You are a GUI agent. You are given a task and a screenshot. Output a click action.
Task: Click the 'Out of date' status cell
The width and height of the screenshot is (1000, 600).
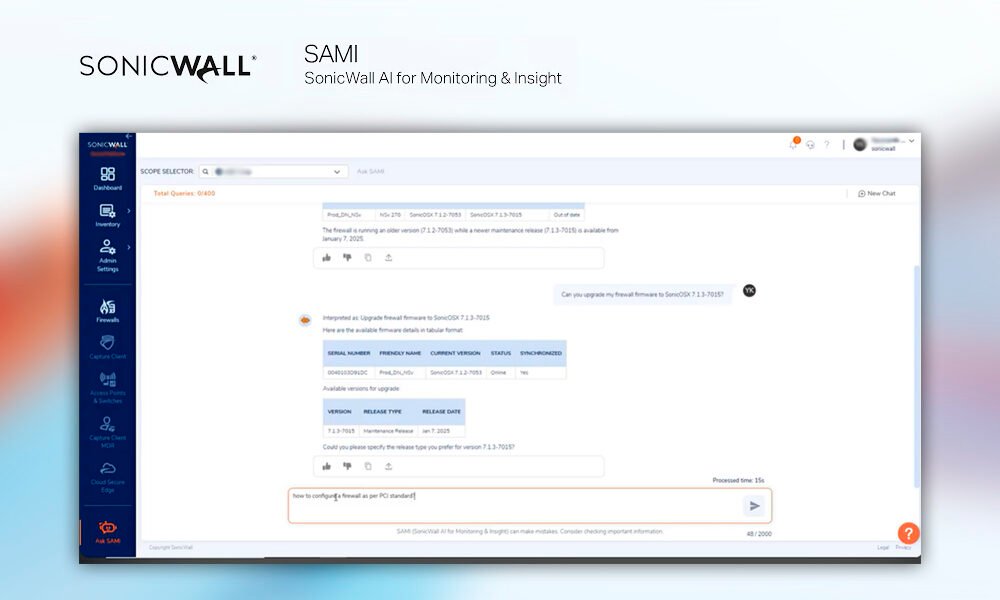(566, 215)
